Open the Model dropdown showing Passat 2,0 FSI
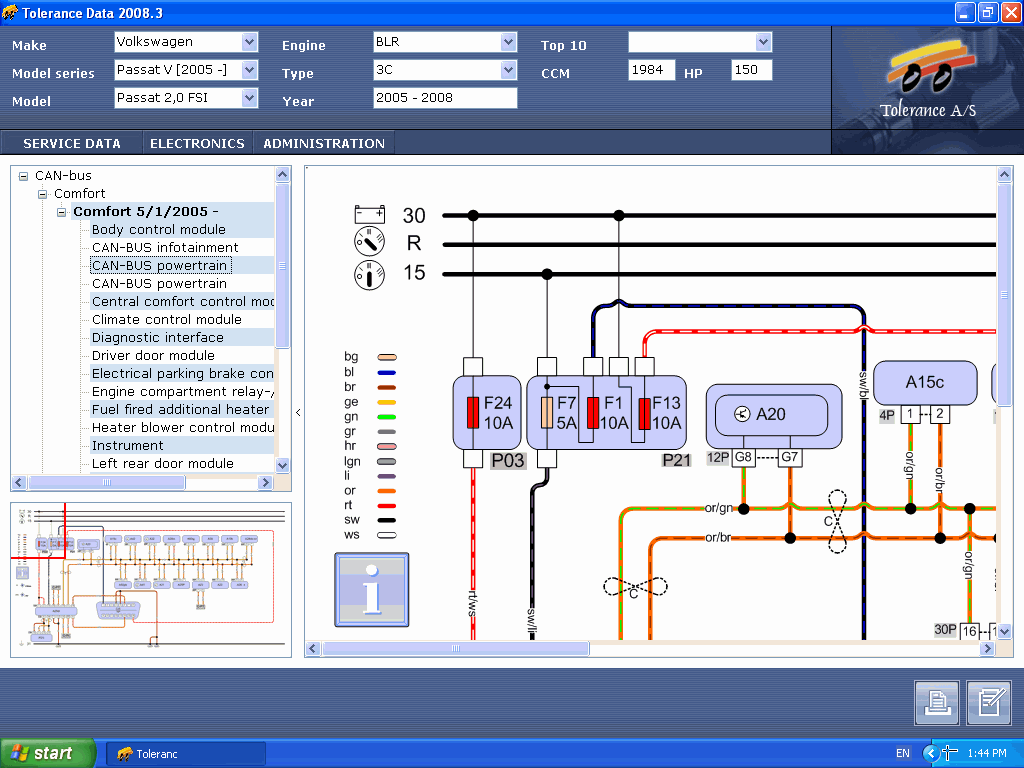 (x=249, y=98)
